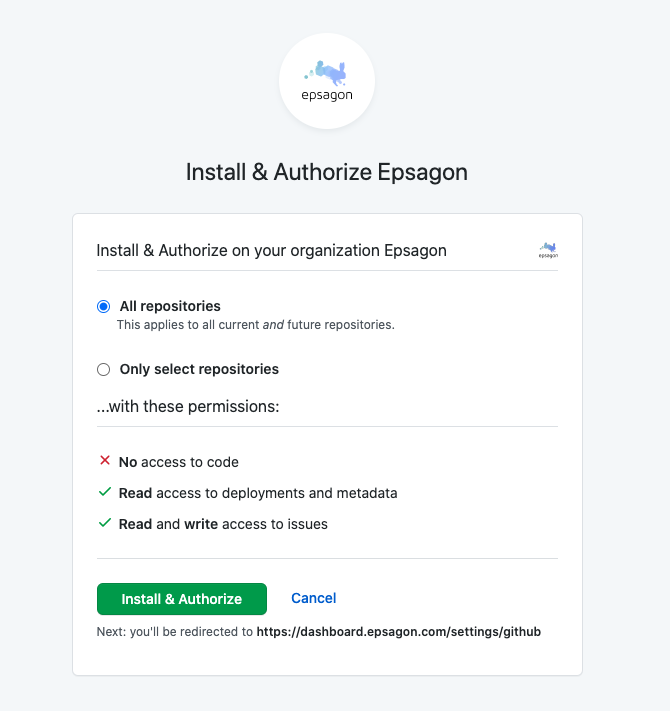
Task: Click 'Read access to deployments and metadata' text
Action: (x=258, y=493)
